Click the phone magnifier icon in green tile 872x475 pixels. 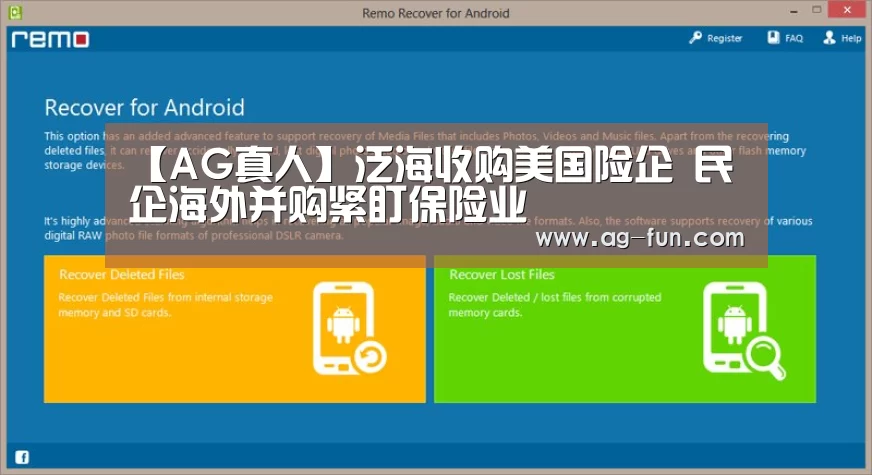744,330
